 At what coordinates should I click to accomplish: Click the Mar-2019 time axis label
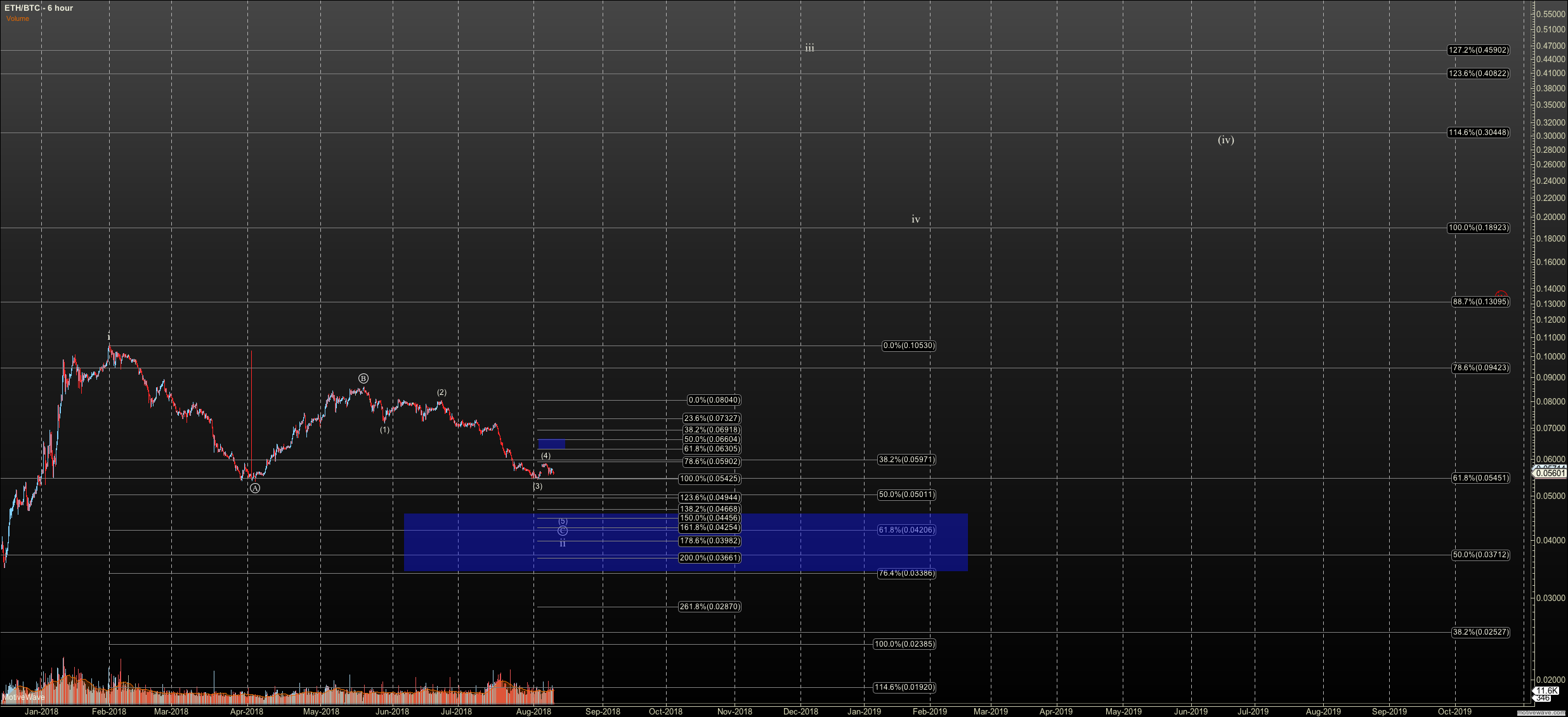click(x=991, y=711)
